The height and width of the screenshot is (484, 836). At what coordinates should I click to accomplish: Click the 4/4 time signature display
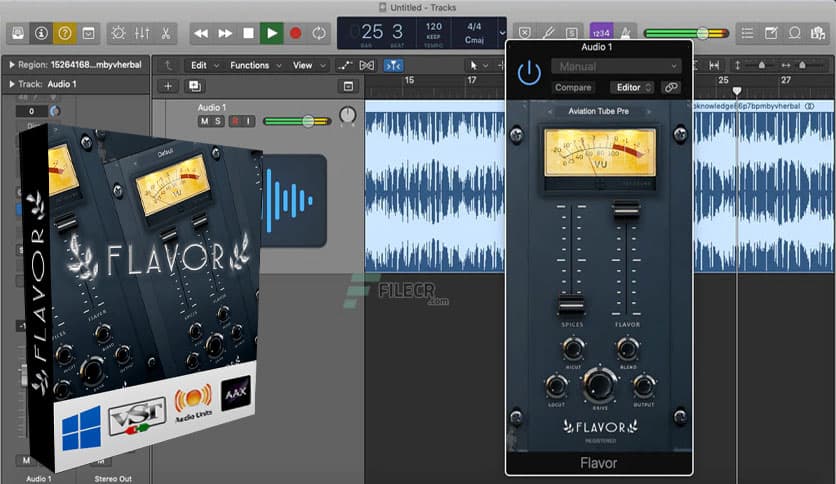[474, 26]
